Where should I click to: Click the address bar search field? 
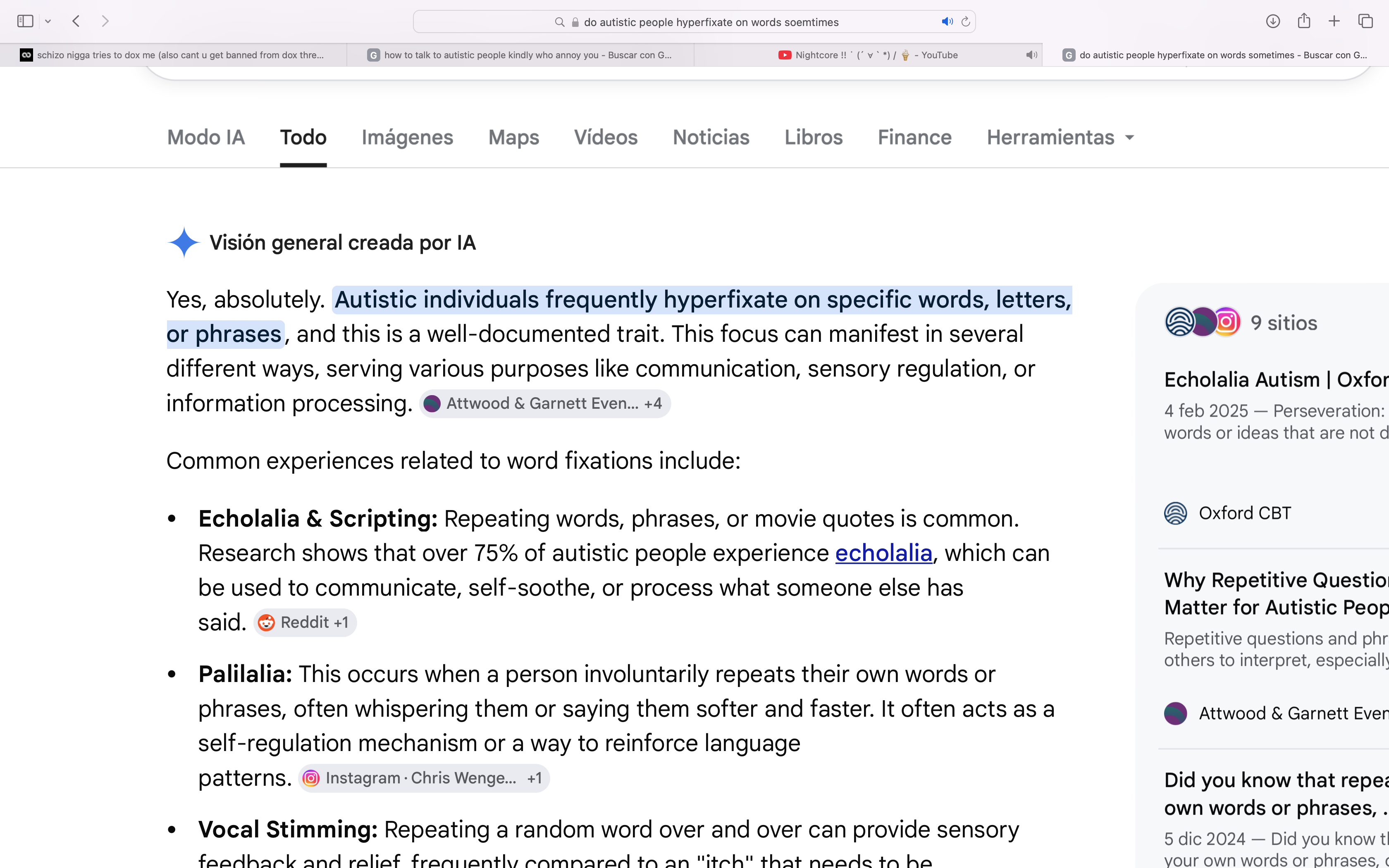pyautogui.click(x=694, y=22)
